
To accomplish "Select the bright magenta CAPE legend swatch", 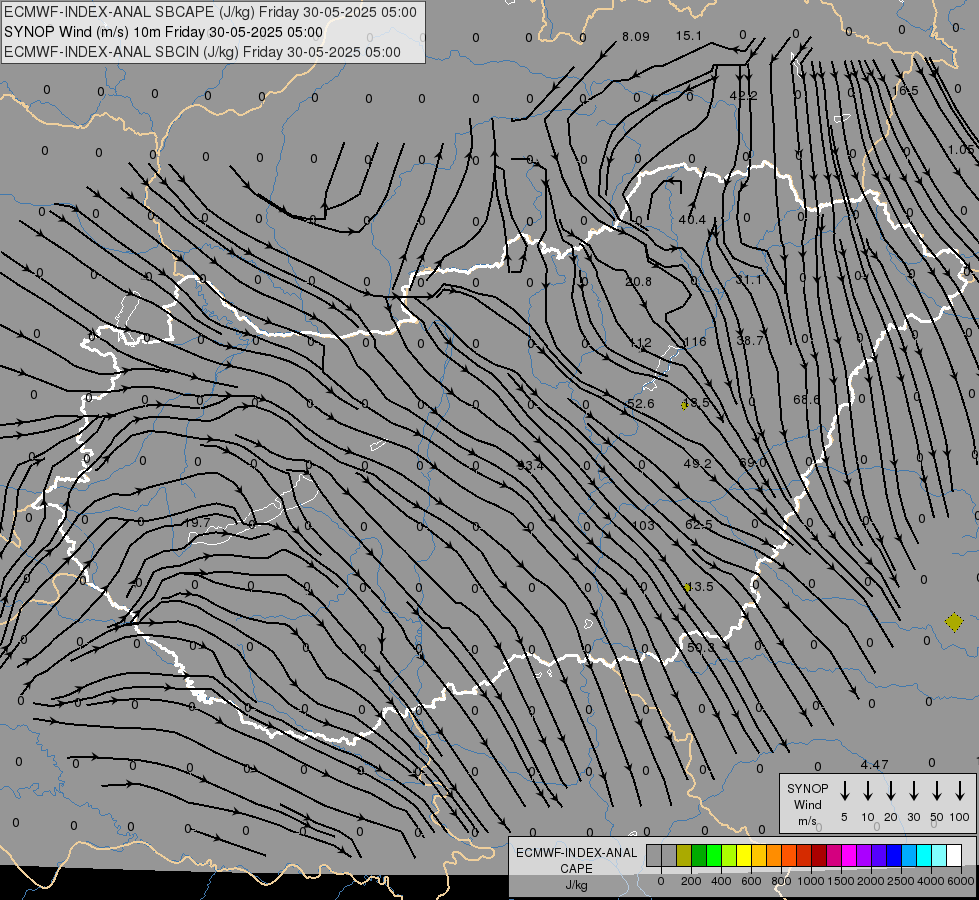I will point(849,855).
